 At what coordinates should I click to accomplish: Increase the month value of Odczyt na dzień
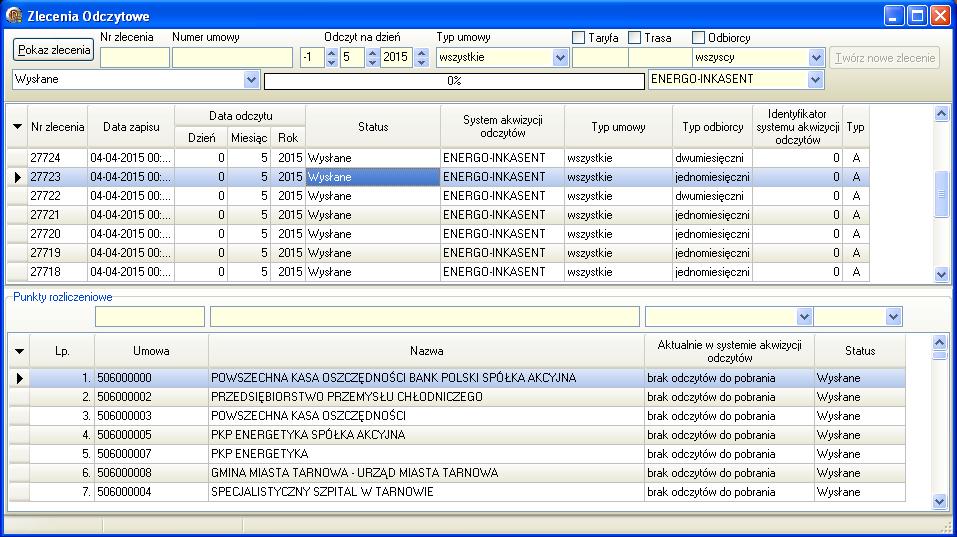click(x=372, y=53)
